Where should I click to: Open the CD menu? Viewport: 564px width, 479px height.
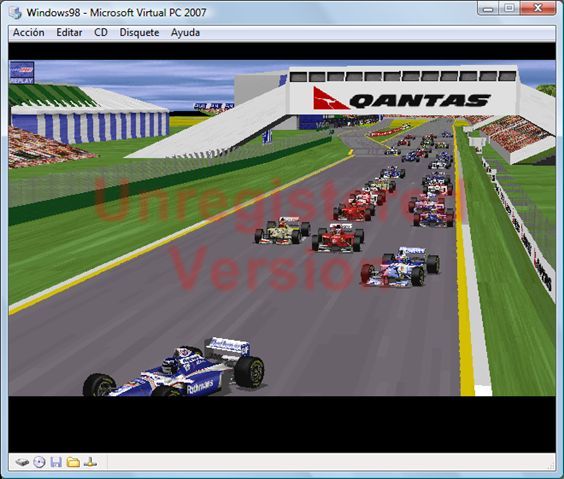[x=101, y=32]
